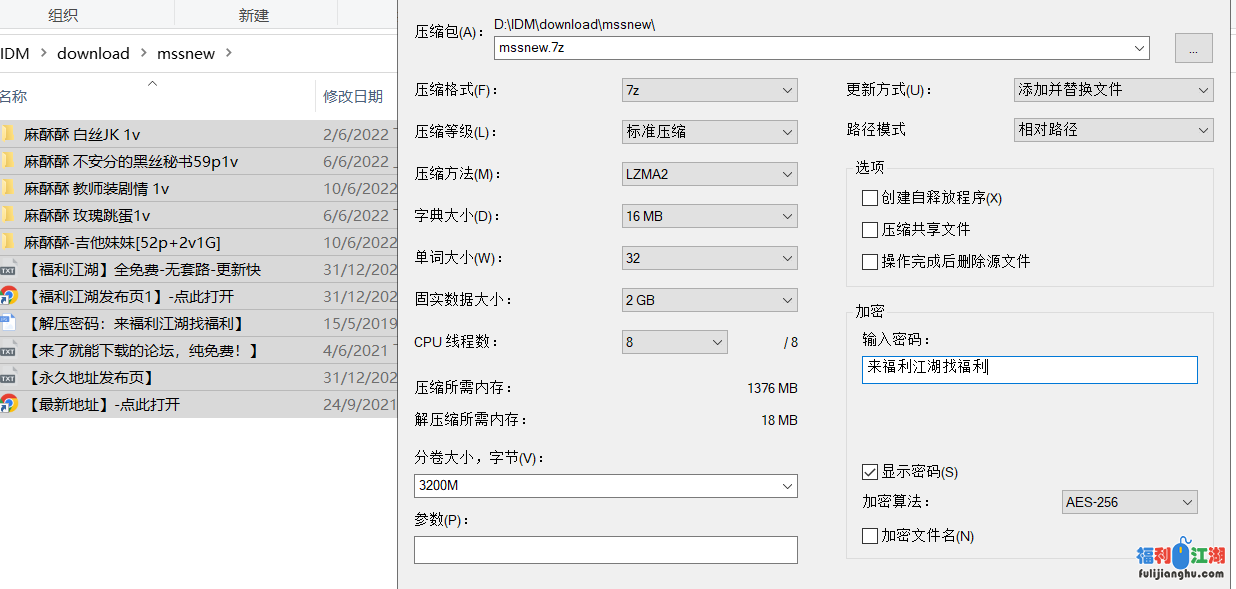Click the 解压密码 document file icon
The height and width of the screenshot is (589, 1236).
(x=8, y=323)
